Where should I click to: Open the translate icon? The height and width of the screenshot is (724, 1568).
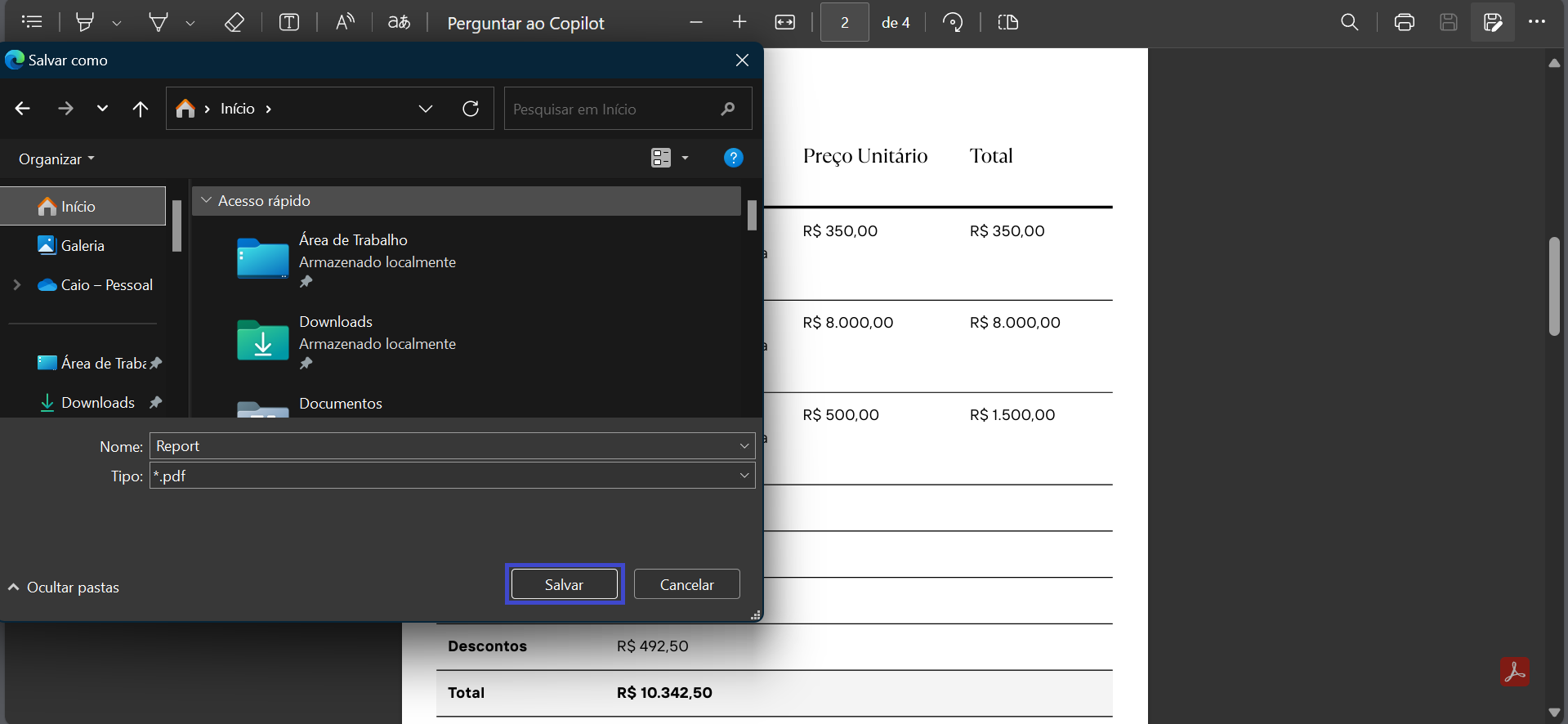click(399, 22)
